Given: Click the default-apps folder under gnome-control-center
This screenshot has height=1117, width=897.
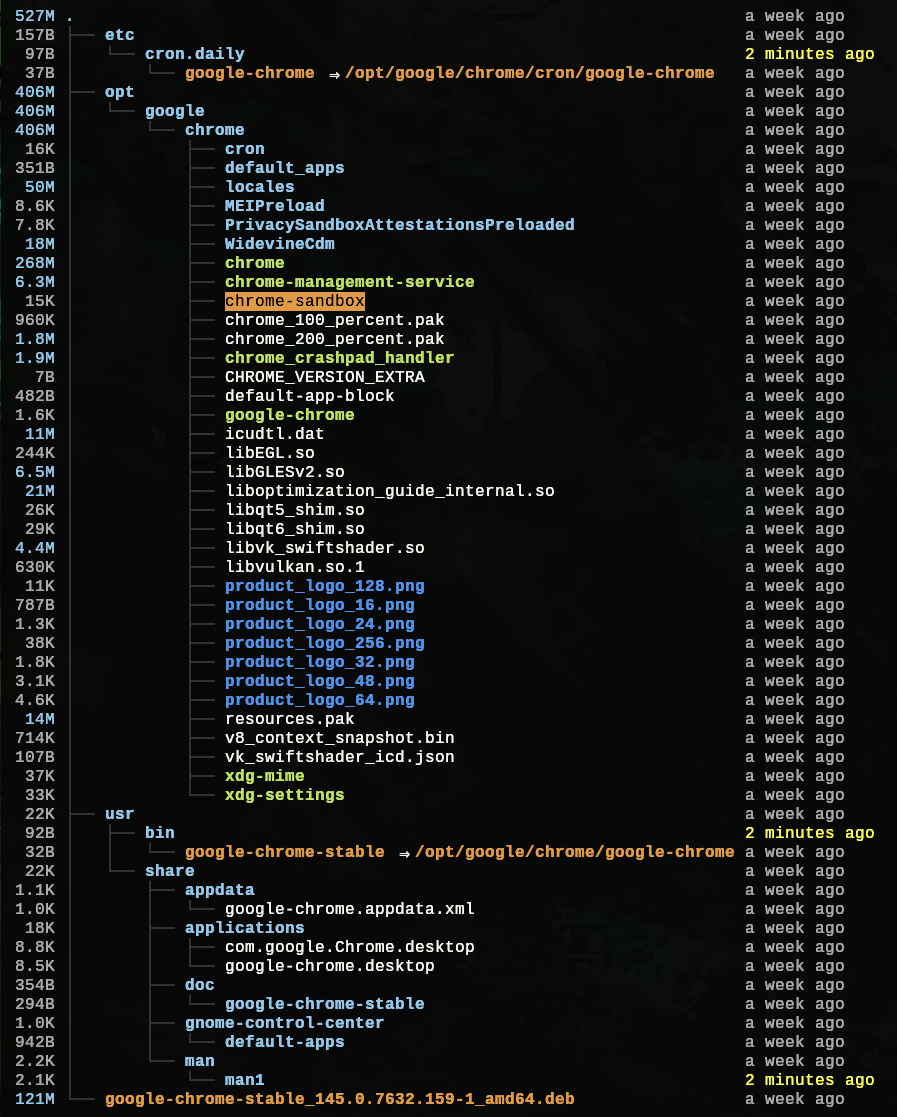Looking at the screenshot, I should click(284, 1041).
